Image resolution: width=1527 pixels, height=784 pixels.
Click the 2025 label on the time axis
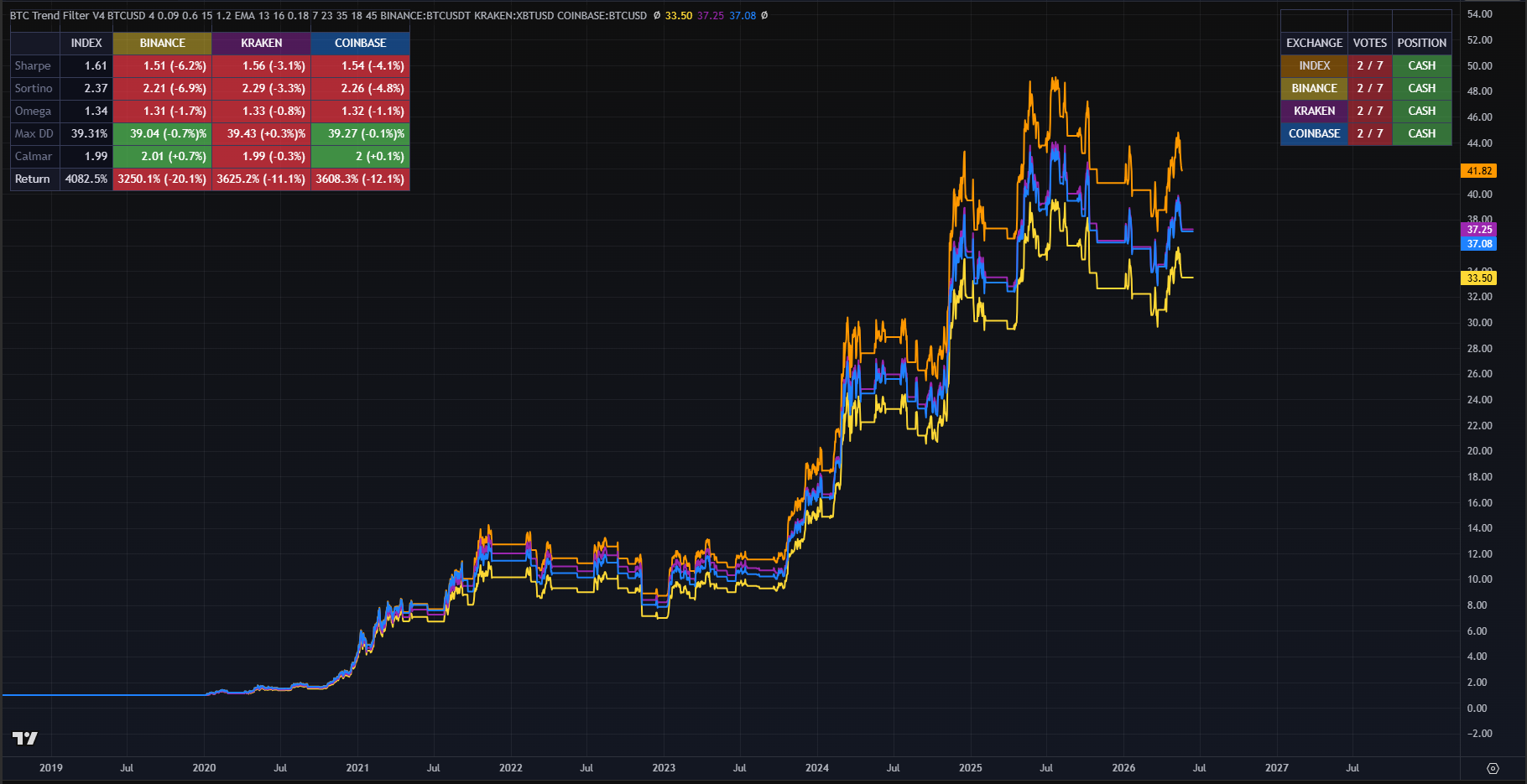pyautogui.click(x=971, y=767)
